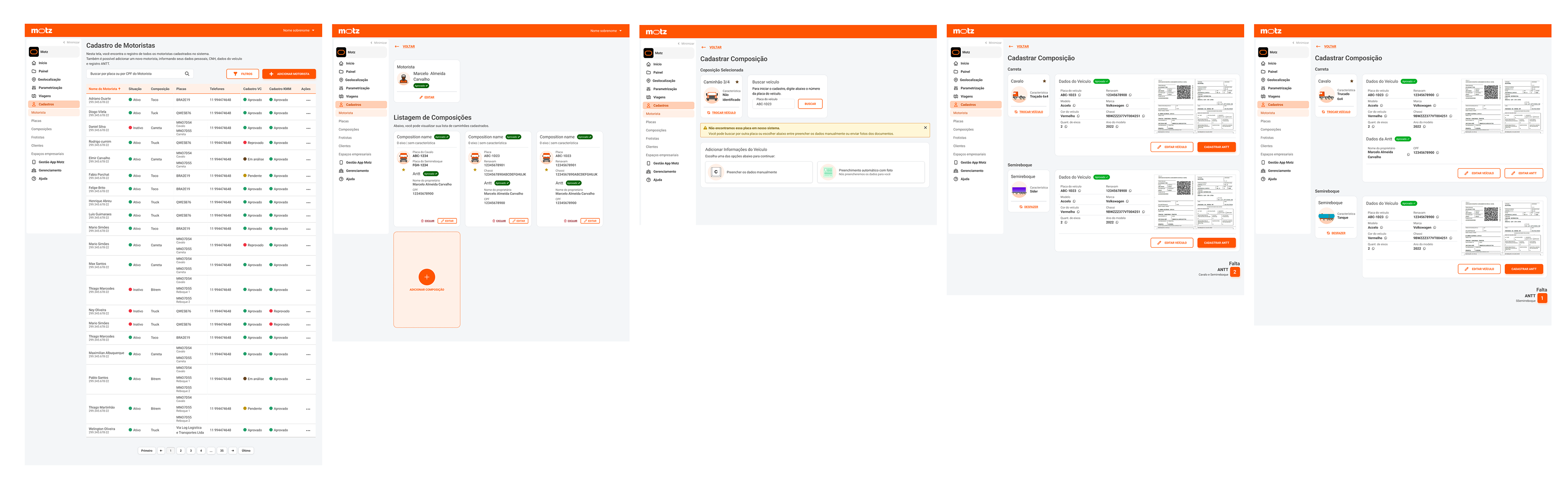This screenshot has height=489, width=1568.
Task: Click the orange plus Adicionar Composição icon
Action: click(427, 277)
